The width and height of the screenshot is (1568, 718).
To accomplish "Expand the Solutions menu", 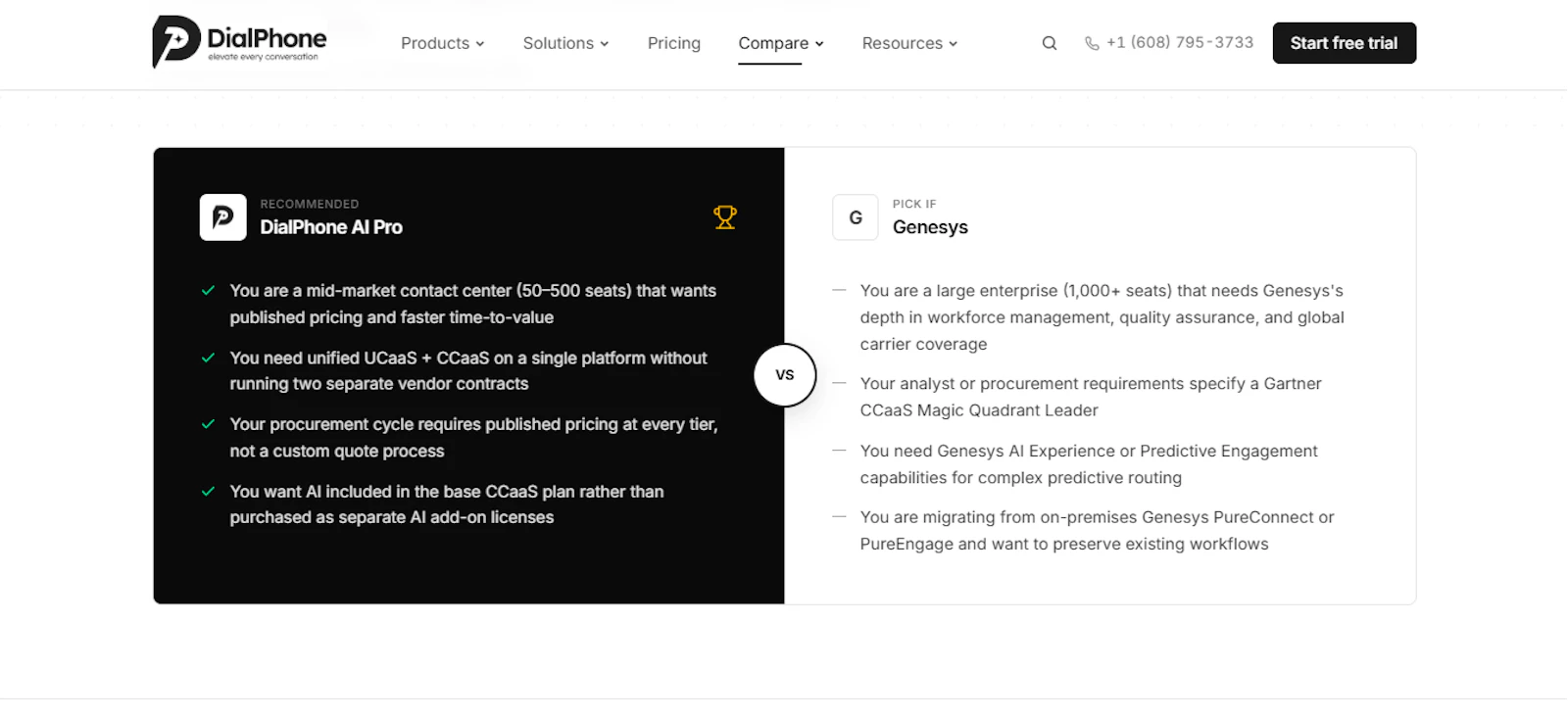I will 565,43.
